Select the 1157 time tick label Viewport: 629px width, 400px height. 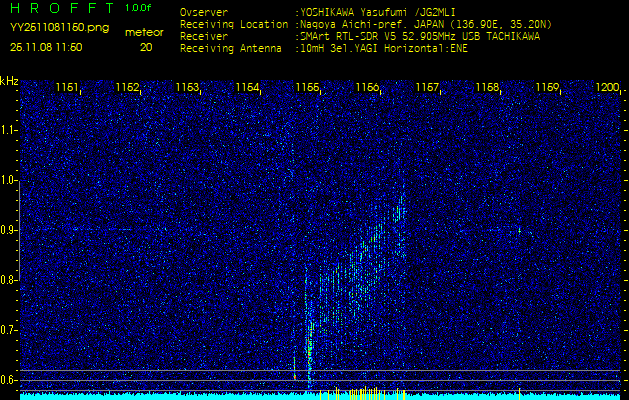click(x=428, y=87)
